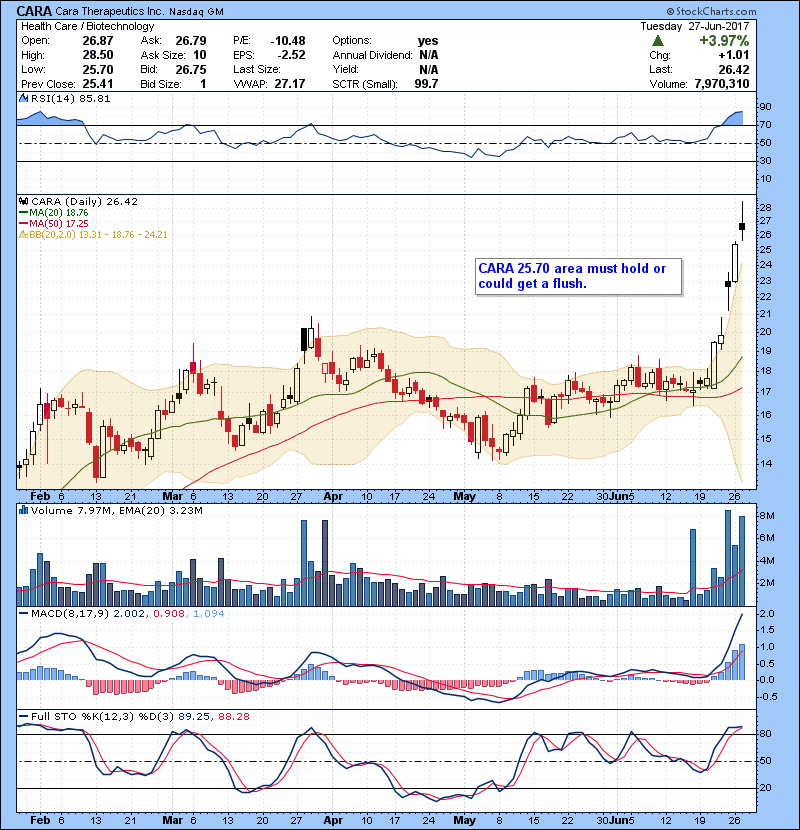Click the Options value yes

[x=428, y=41]
